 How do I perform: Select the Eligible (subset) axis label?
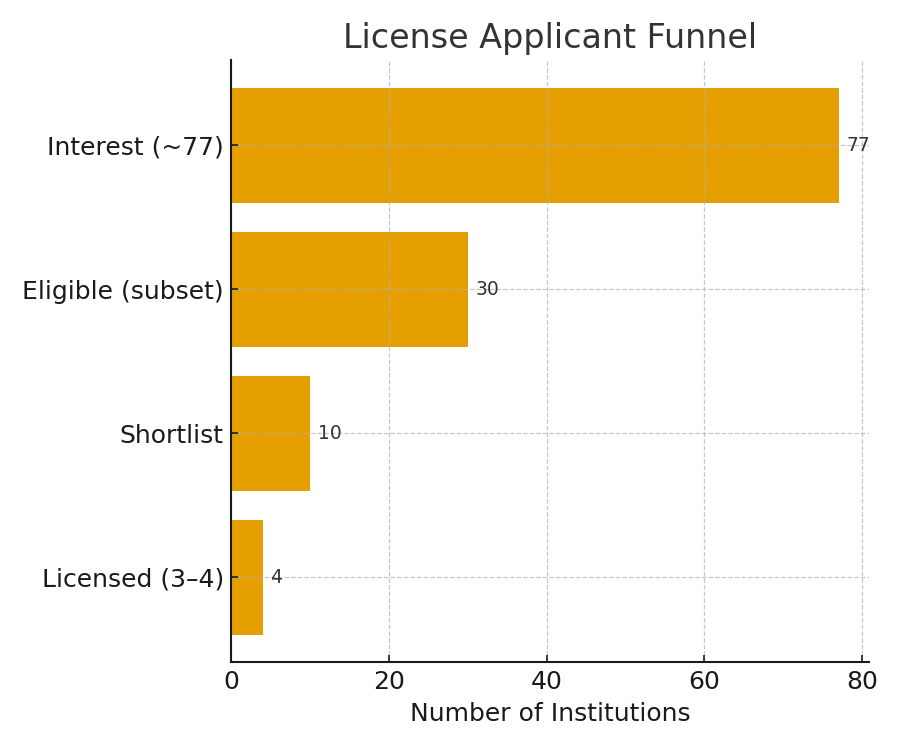[123, 290]
